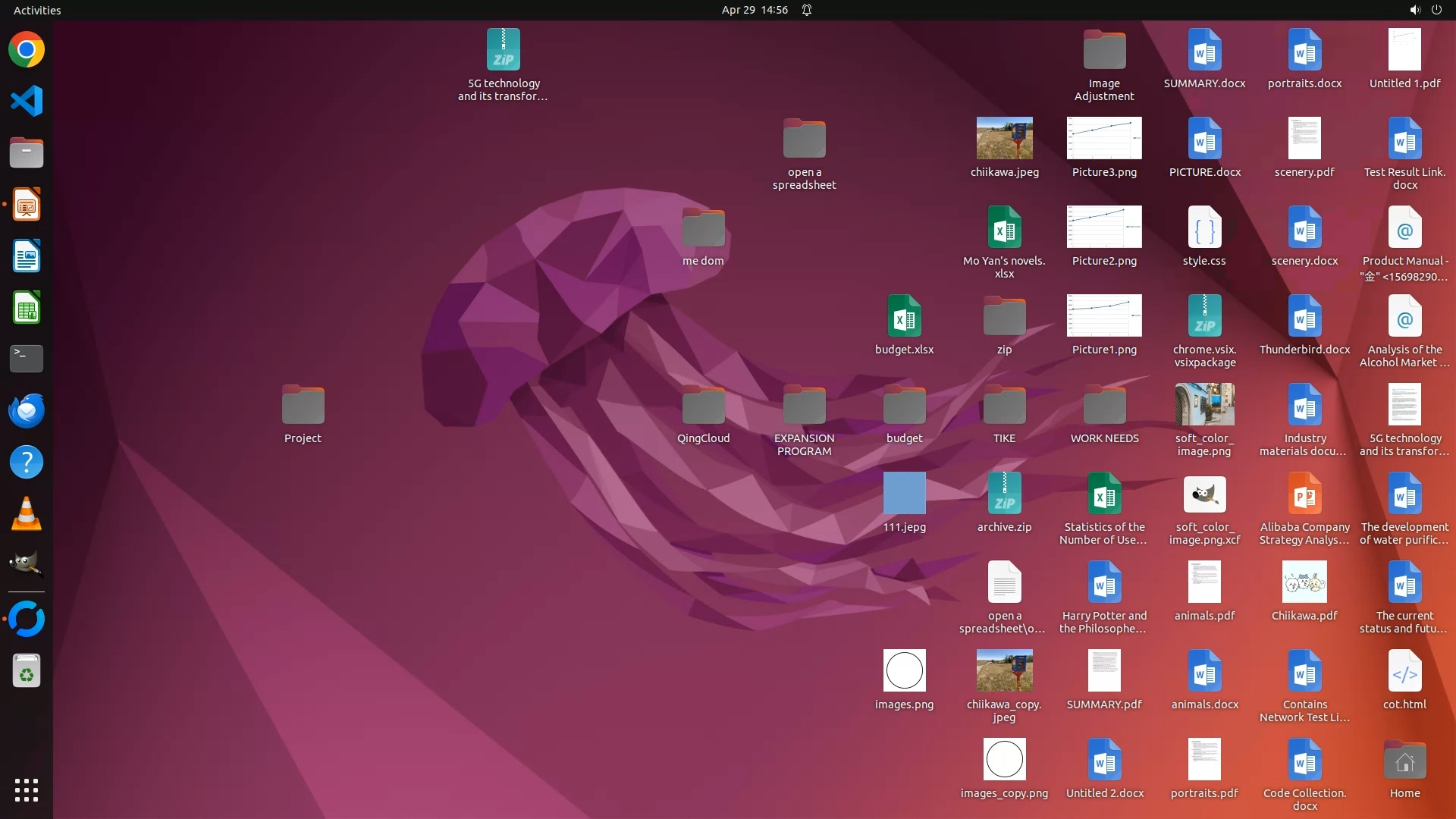This screenshot has width=1456, height=819.
Task: Open the Trash in dock
Action: (27, 671)
